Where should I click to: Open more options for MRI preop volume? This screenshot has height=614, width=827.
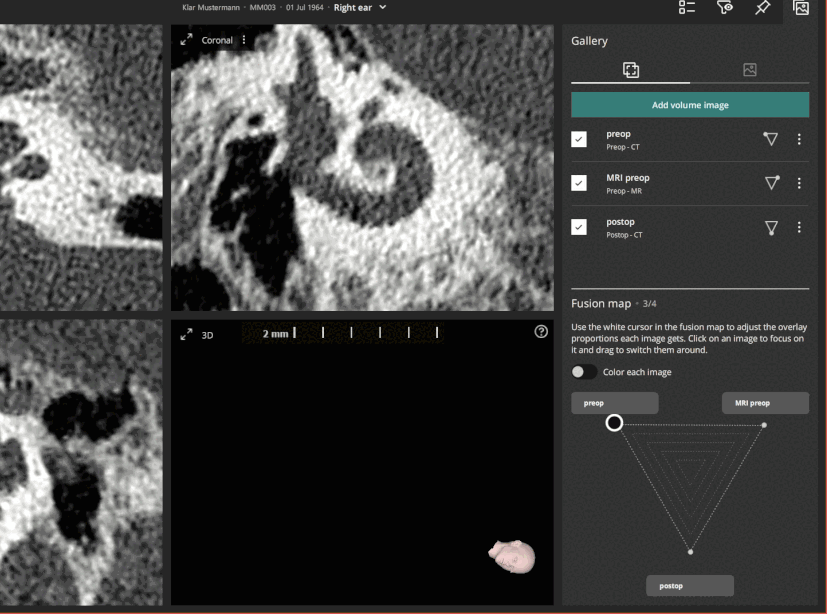(799, 183)
